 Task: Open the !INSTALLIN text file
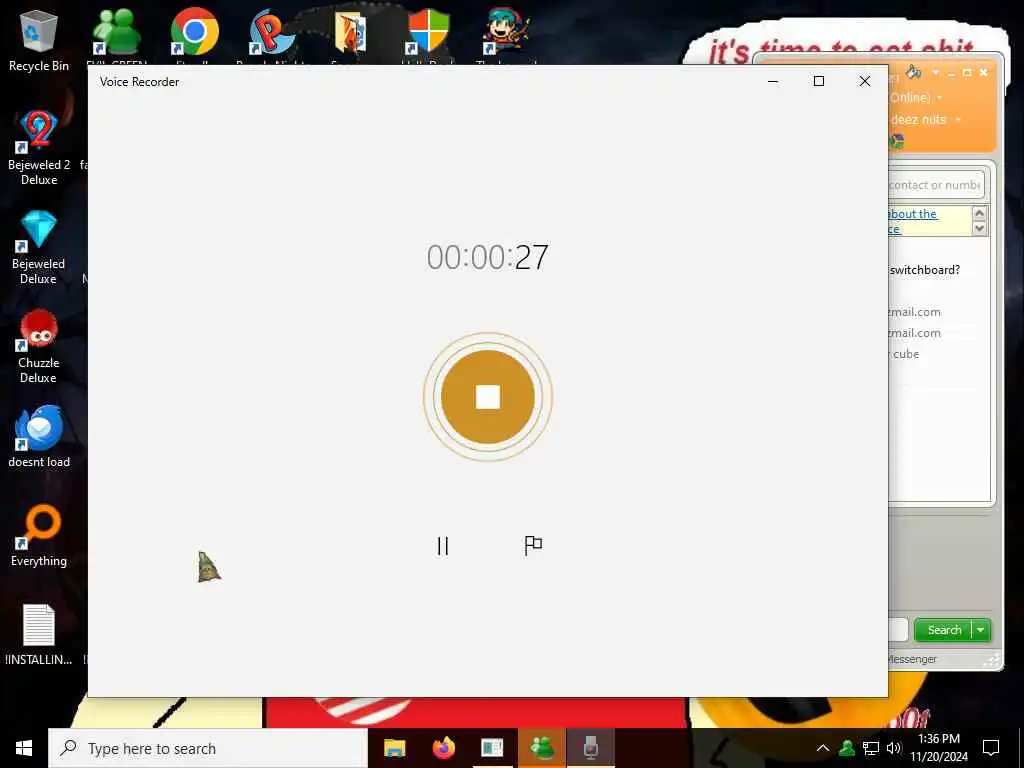39,635
